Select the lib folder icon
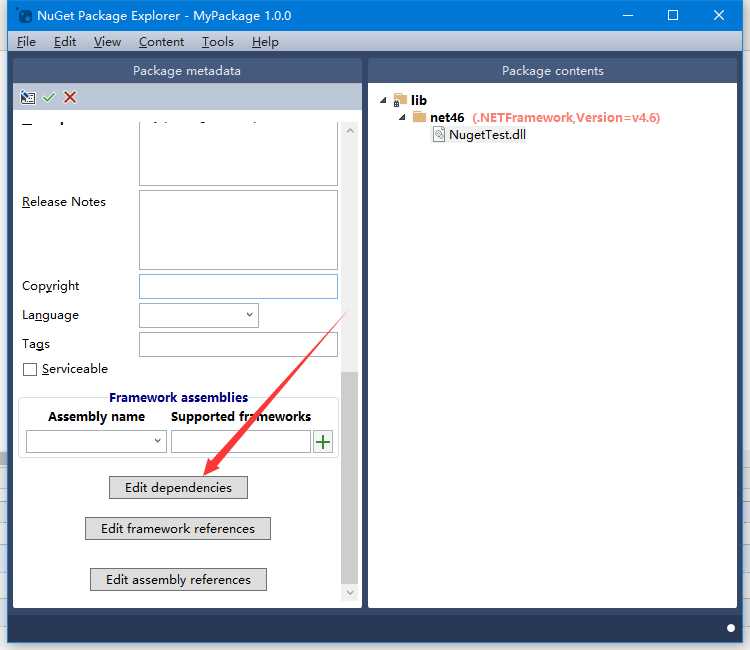 (400, 100)
